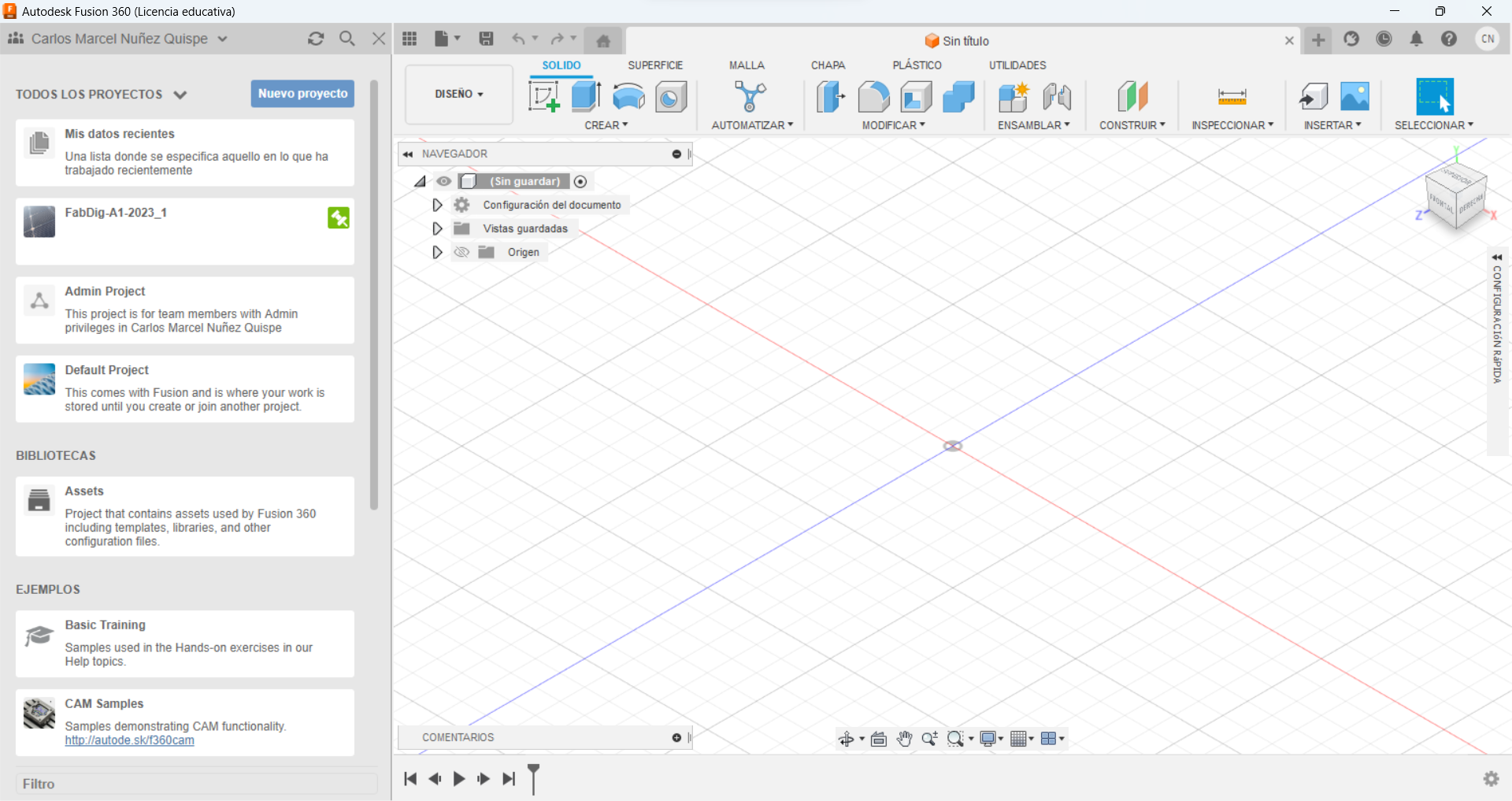Refresh the data panel
Screen dimensions: 1512x801
[316, 39]
